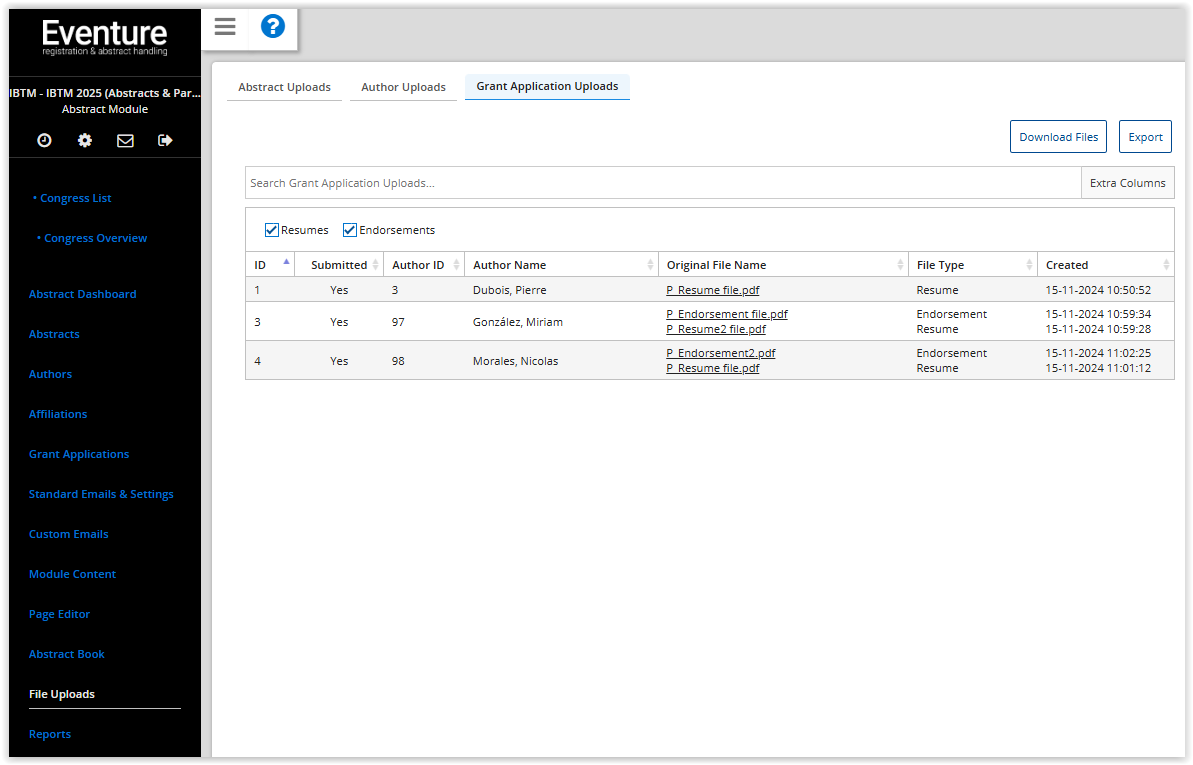Click Author ID 97 cell

(x=398, y=322)
